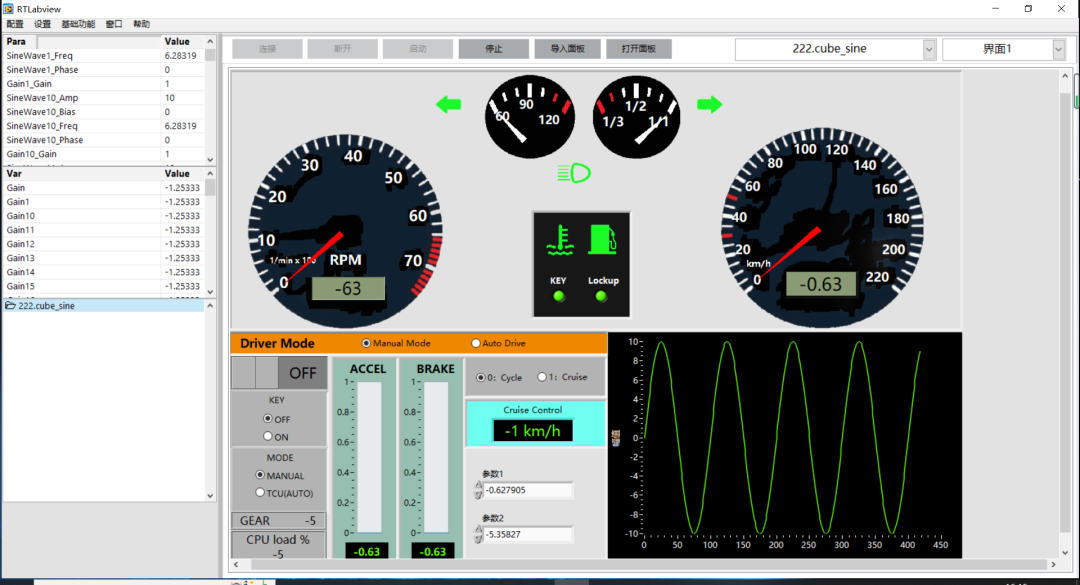The height and width of the screenshot is (585, 1080).
Task: Click the fuel level gauge
Action: [x=636, y=116]
